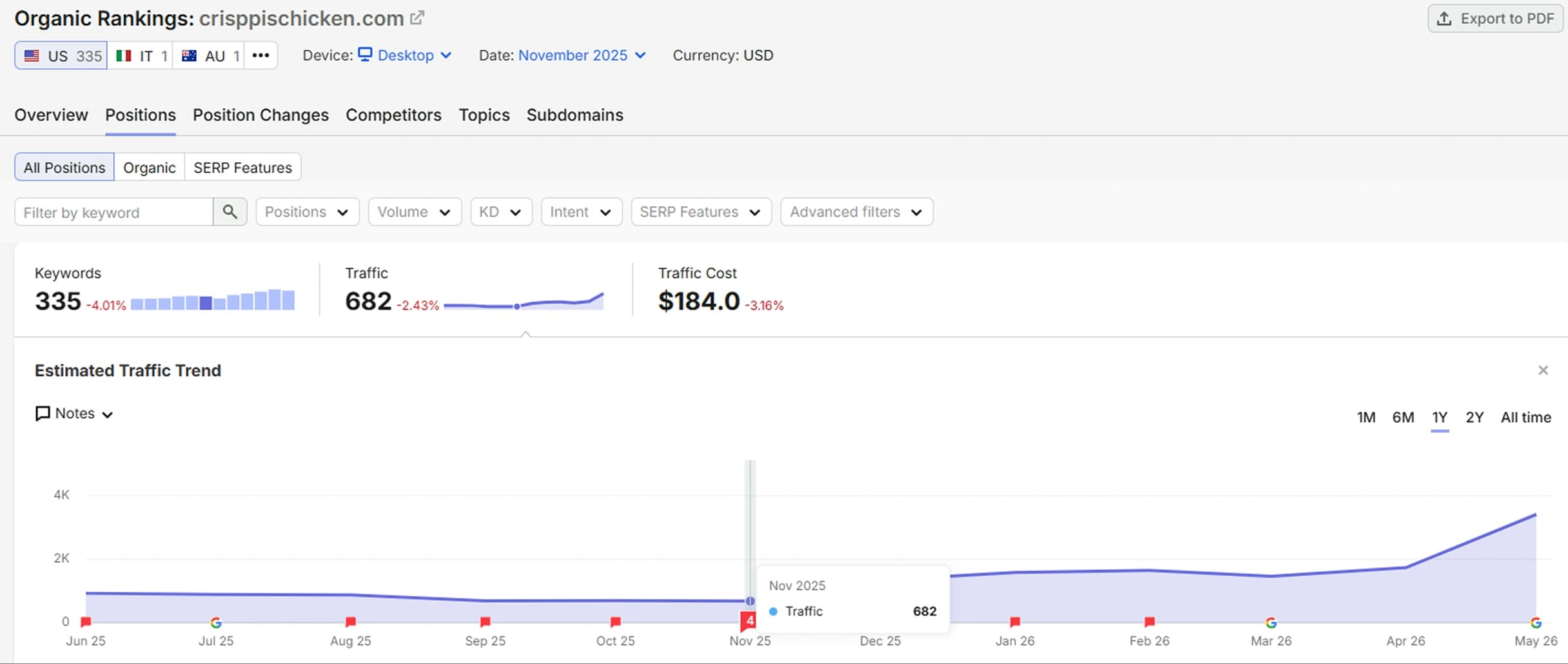Click the Google update icon at Mar 26
Screen dimensions: 1568x664
[x=1271, y=623]
